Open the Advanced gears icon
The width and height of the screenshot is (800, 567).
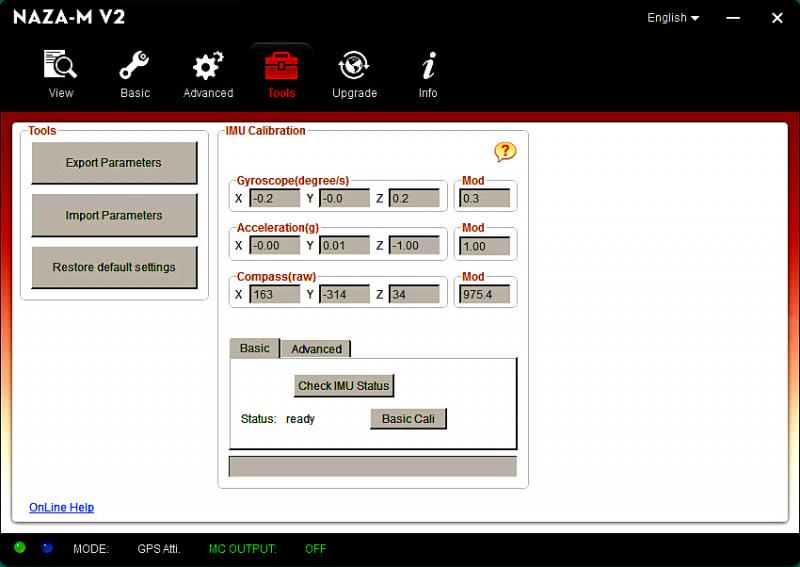[x=208, y=67]
